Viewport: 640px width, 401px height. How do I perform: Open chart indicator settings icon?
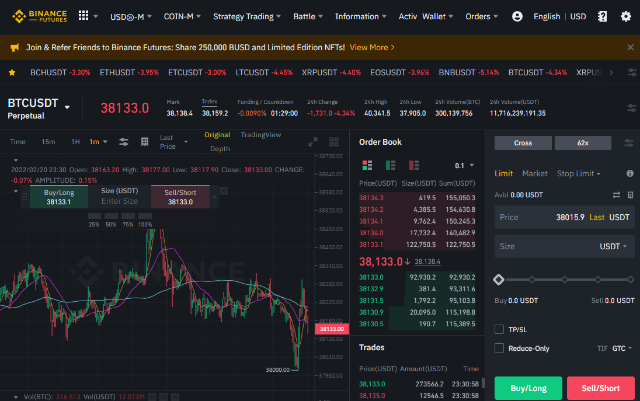(124, 142)
